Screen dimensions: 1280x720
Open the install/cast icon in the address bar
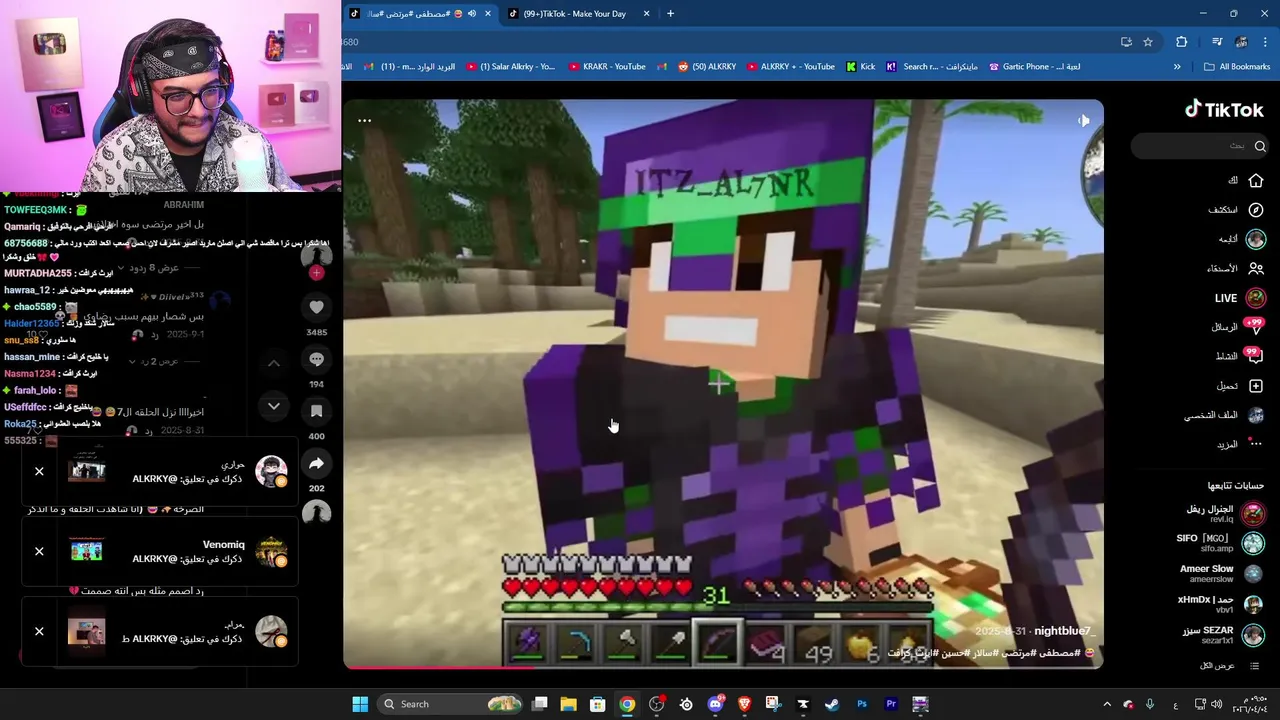[x=1126, y=42]
